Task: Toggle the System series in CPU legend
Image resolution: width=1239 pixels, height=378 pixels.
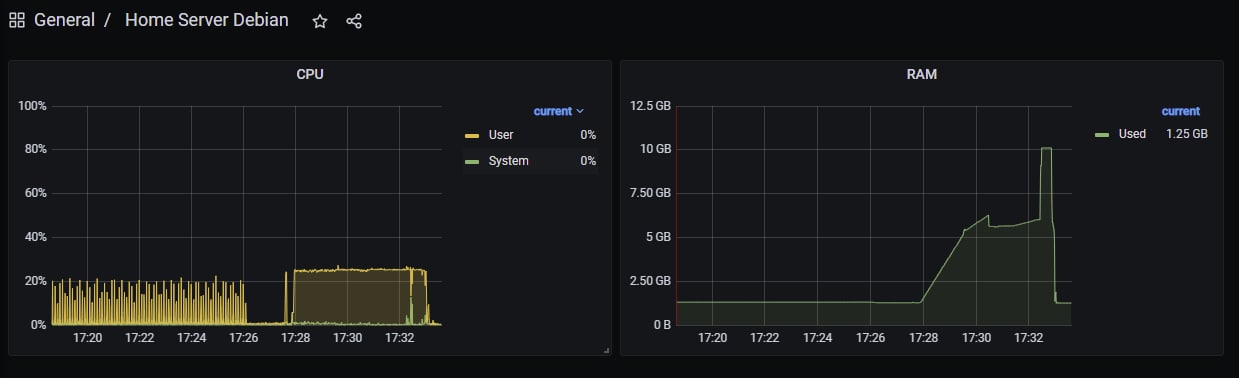Action: [x=508, y=160]
